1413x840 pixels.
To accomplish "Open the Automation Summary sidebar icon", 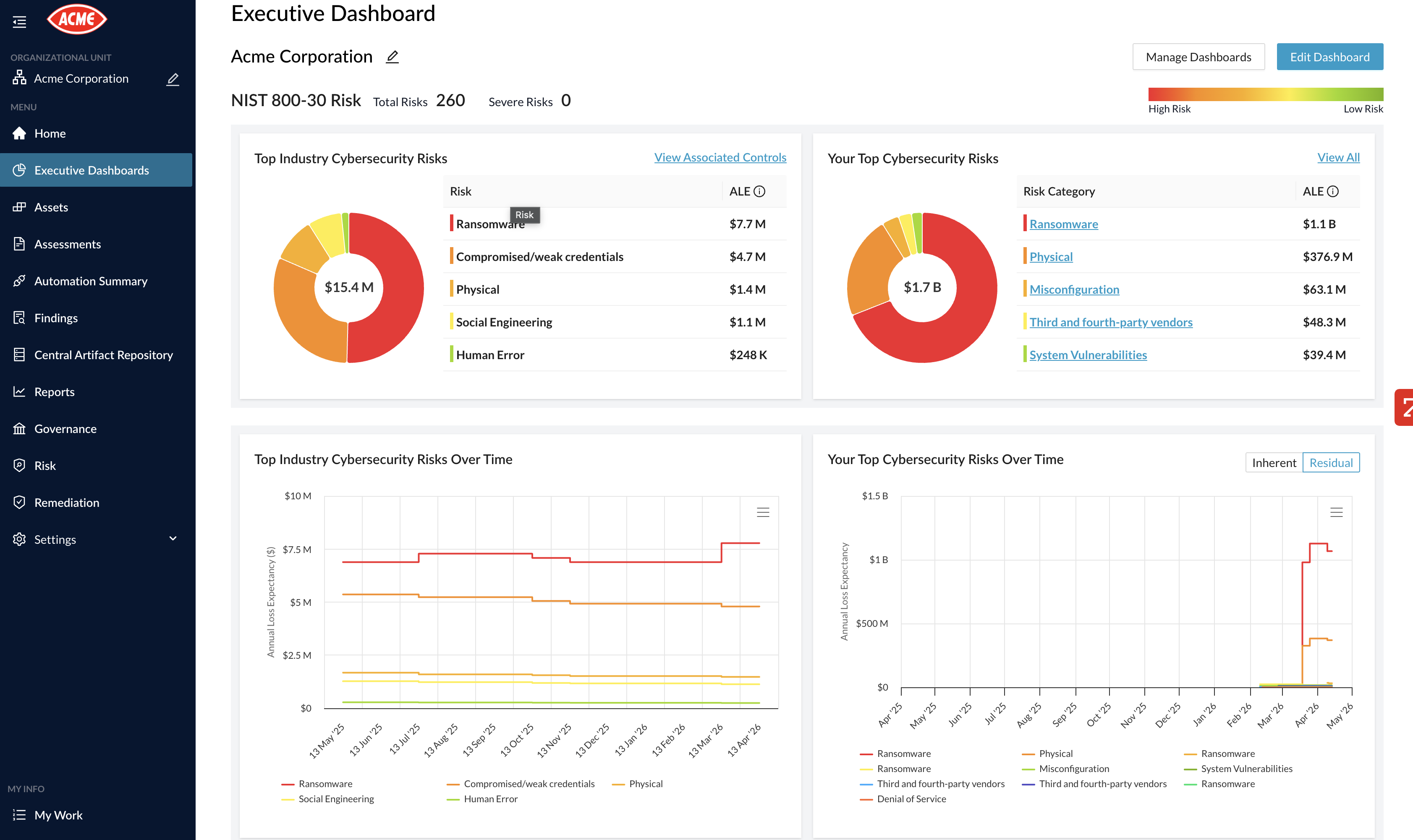I will pyautogui.click(x=19, y=281).
